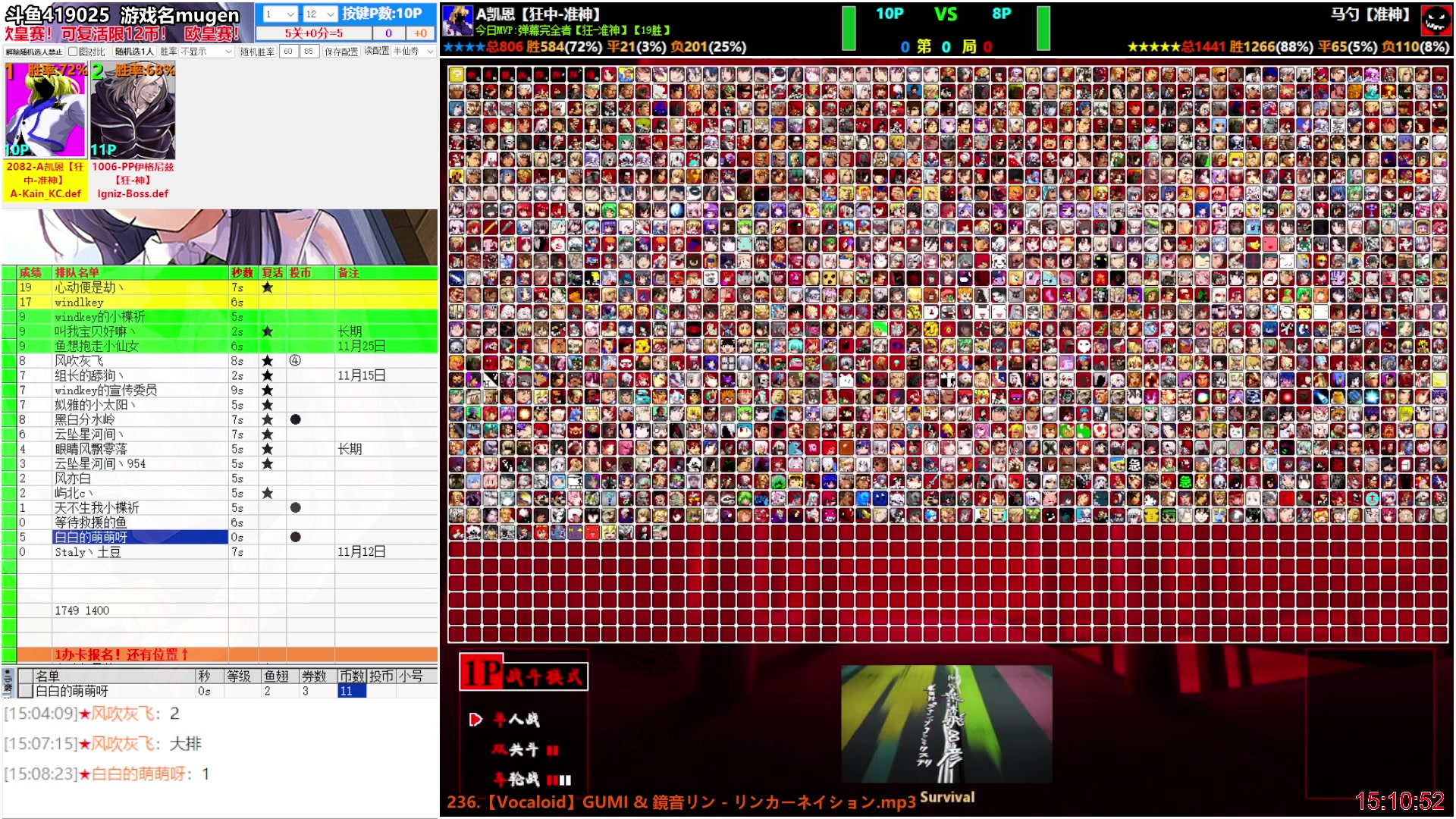1456x819 pixels.
Task: Click the 解除随机选人禁止 button
Action: click(34, 52)
